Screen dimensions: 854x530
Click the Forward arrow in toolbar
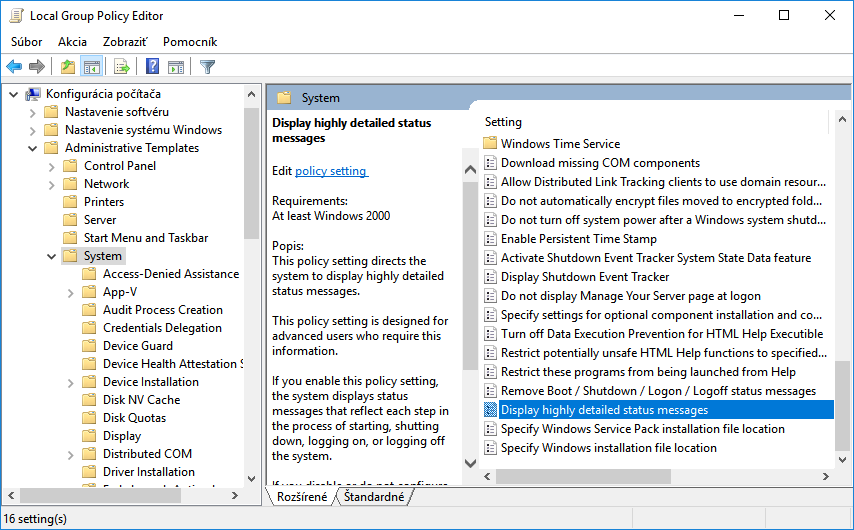[x=37, y=67]
